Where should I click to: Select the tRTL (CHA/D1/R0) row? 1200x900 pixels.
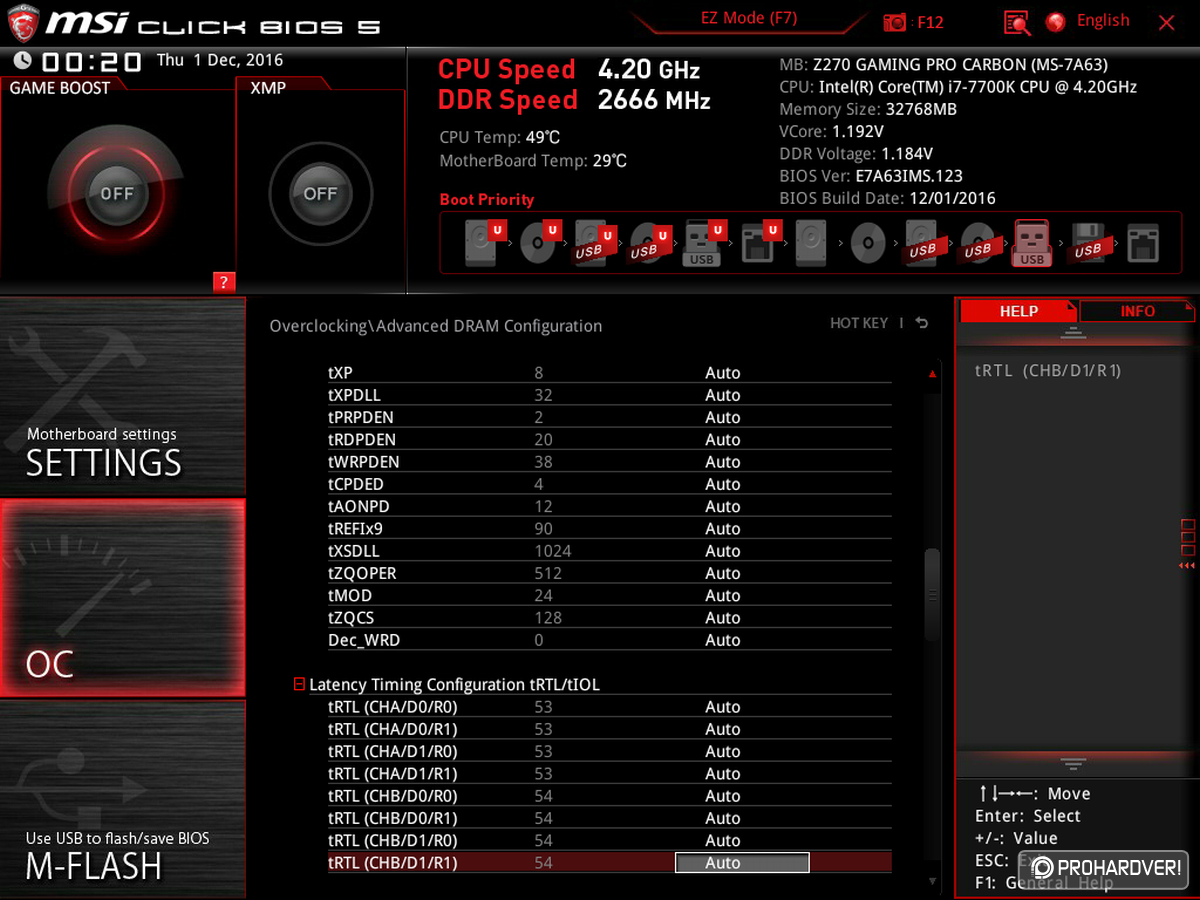(x=609, y=752)
